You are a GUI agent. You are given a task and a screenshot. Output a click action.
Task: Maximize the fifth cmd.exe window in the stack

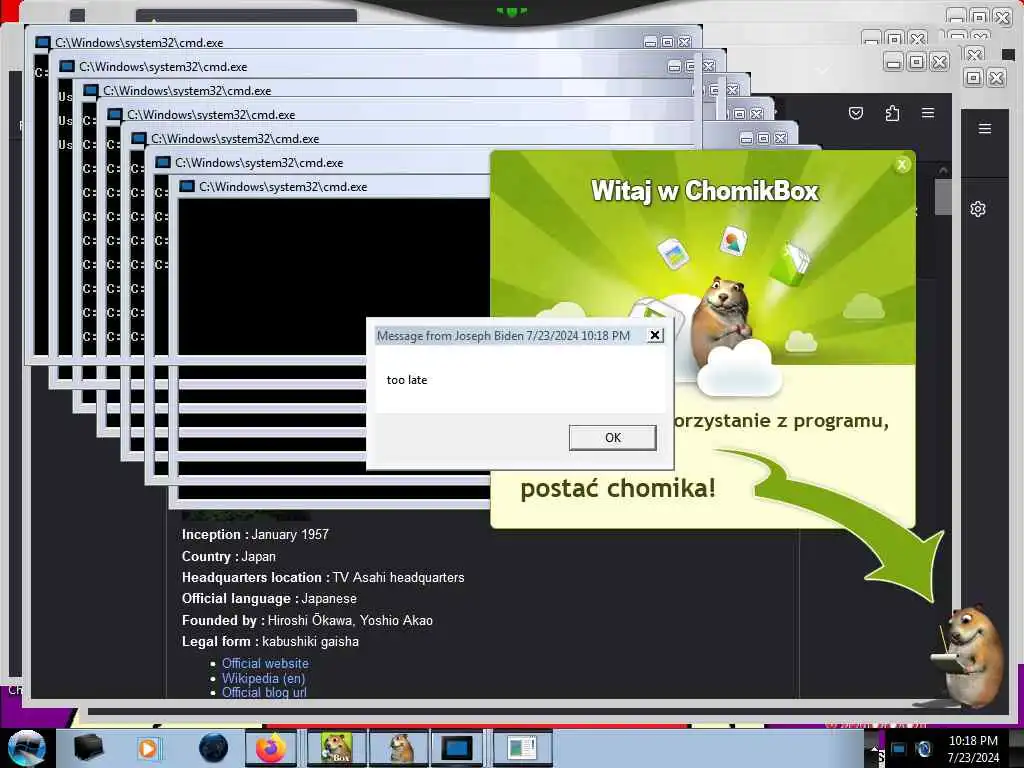(763, 138)
